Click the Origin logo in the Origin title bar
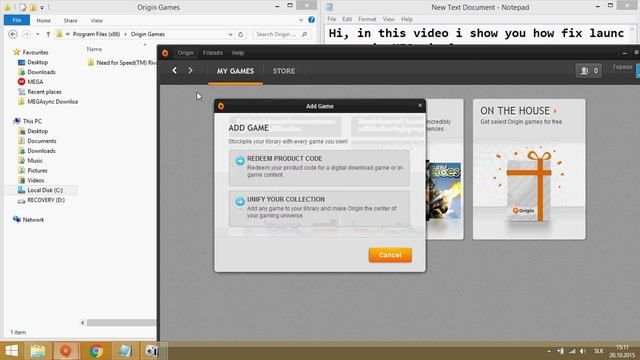Image resolution: width=640 pixels, height=360 pixels. [165, 53]
